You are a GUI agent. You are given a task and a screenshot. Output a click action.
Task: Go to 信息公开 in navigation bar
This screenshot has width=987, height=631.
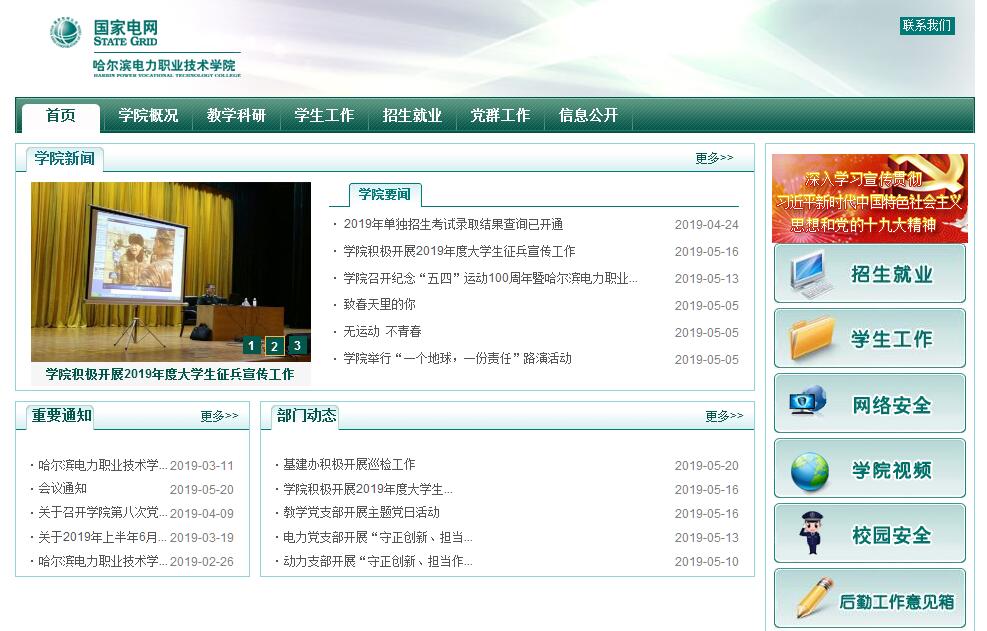click(588, 116)
